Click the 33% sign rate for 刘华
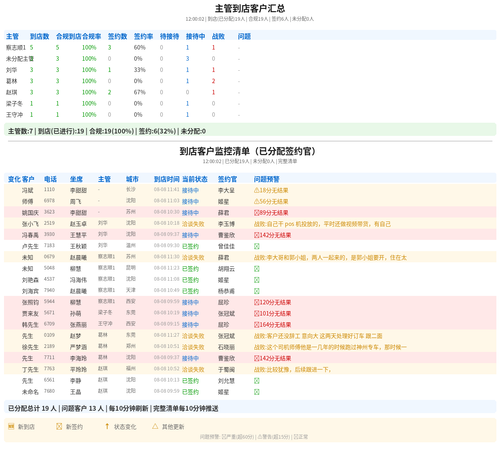The image size is (500, 459). click(140, 70)
